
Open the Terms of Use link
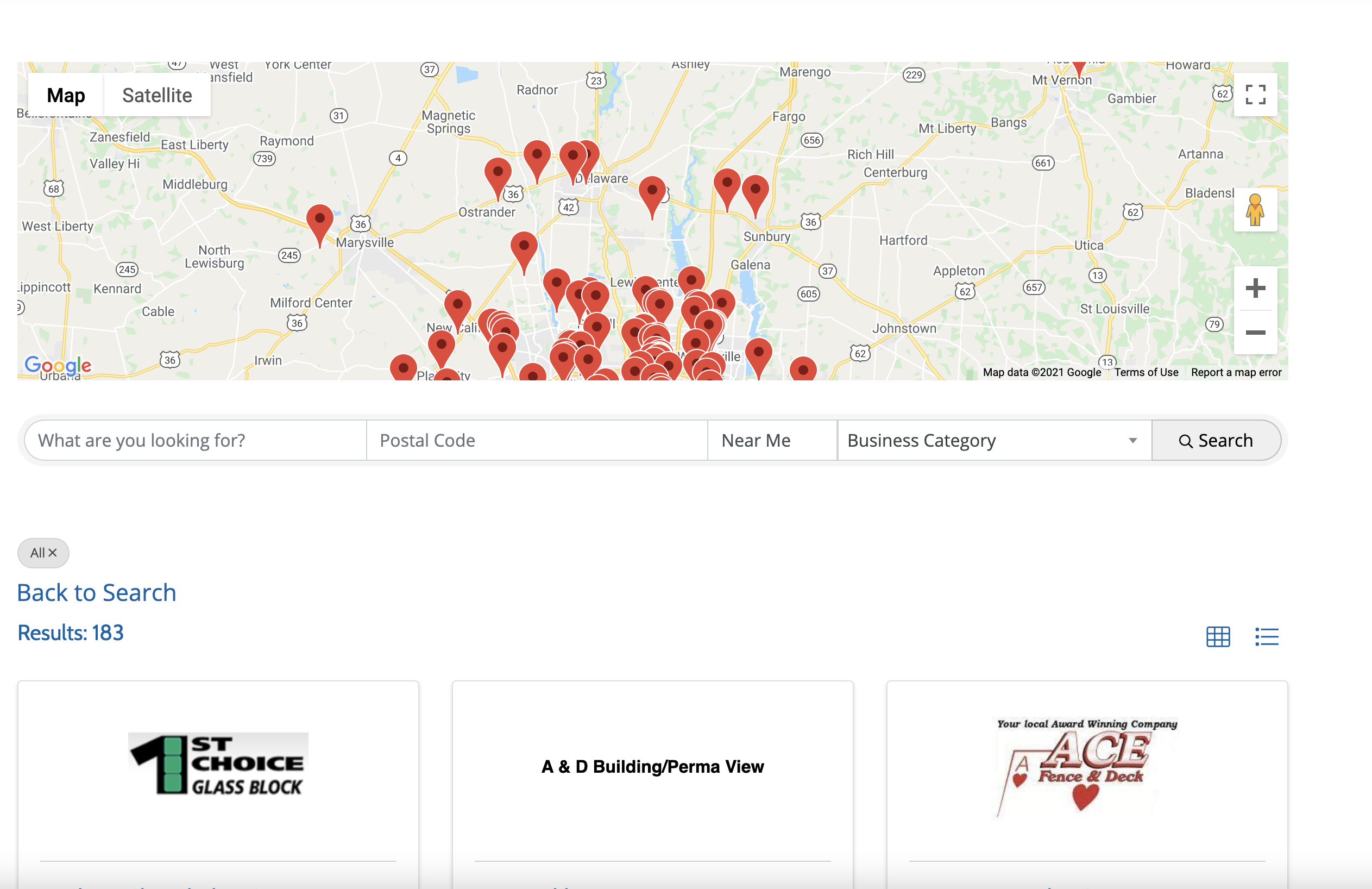(x=1146, y=372)
